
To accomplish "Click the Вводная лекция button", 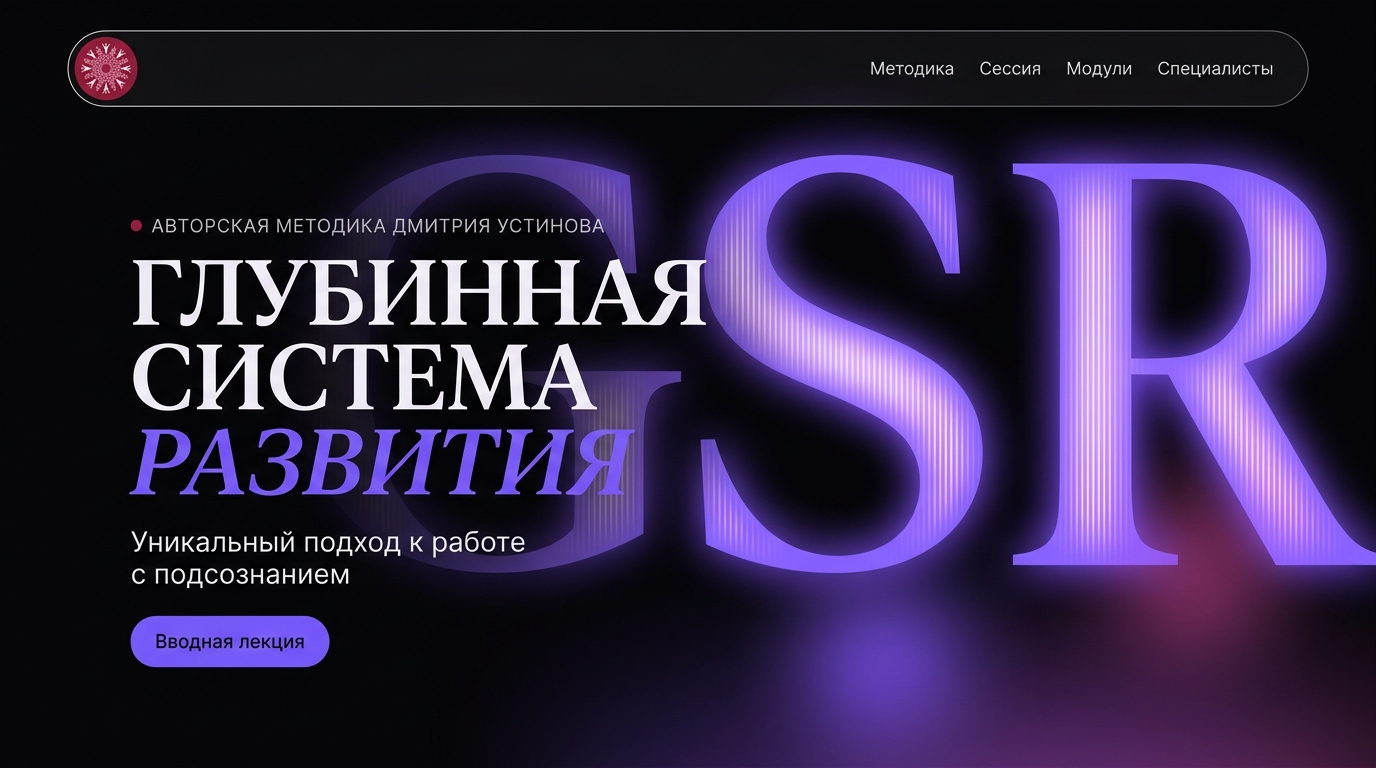I will pos(230,641).
